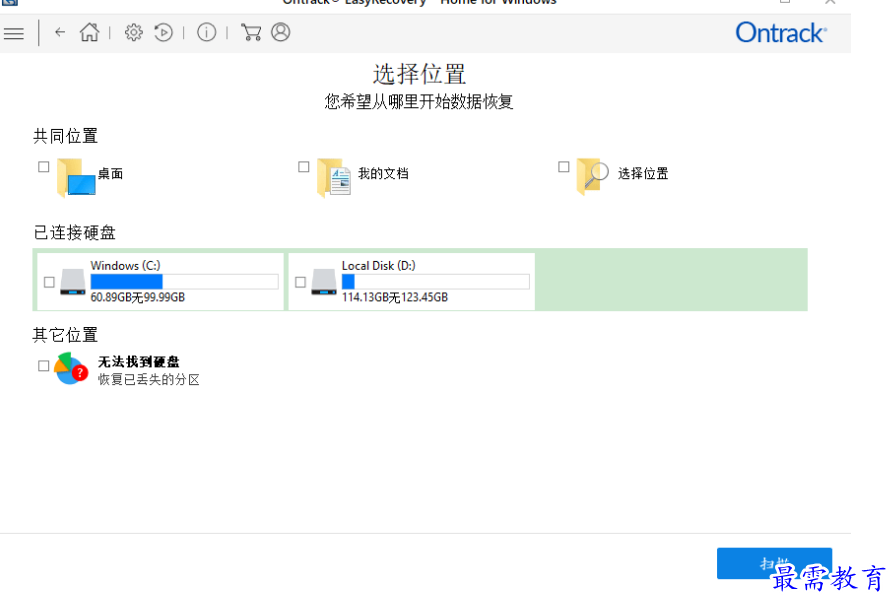The width and height of the screenshot is (894, 610).
Task: Select the Desktop folder icon
Action: 76,177
